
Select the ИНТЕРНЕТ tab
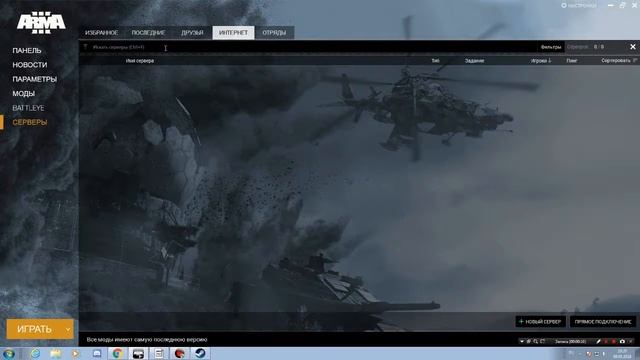(233, 33)
